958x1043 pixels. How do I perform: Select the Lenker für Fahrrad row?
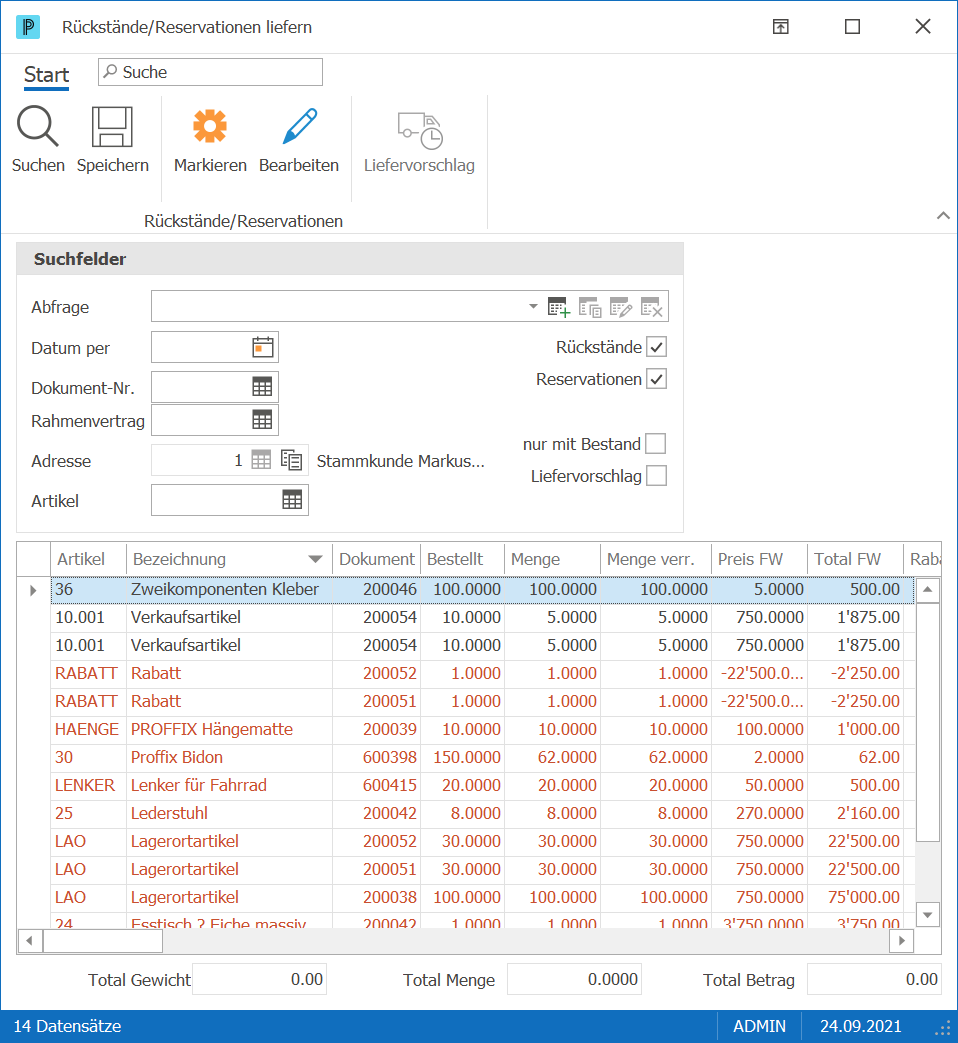point(482,786)
